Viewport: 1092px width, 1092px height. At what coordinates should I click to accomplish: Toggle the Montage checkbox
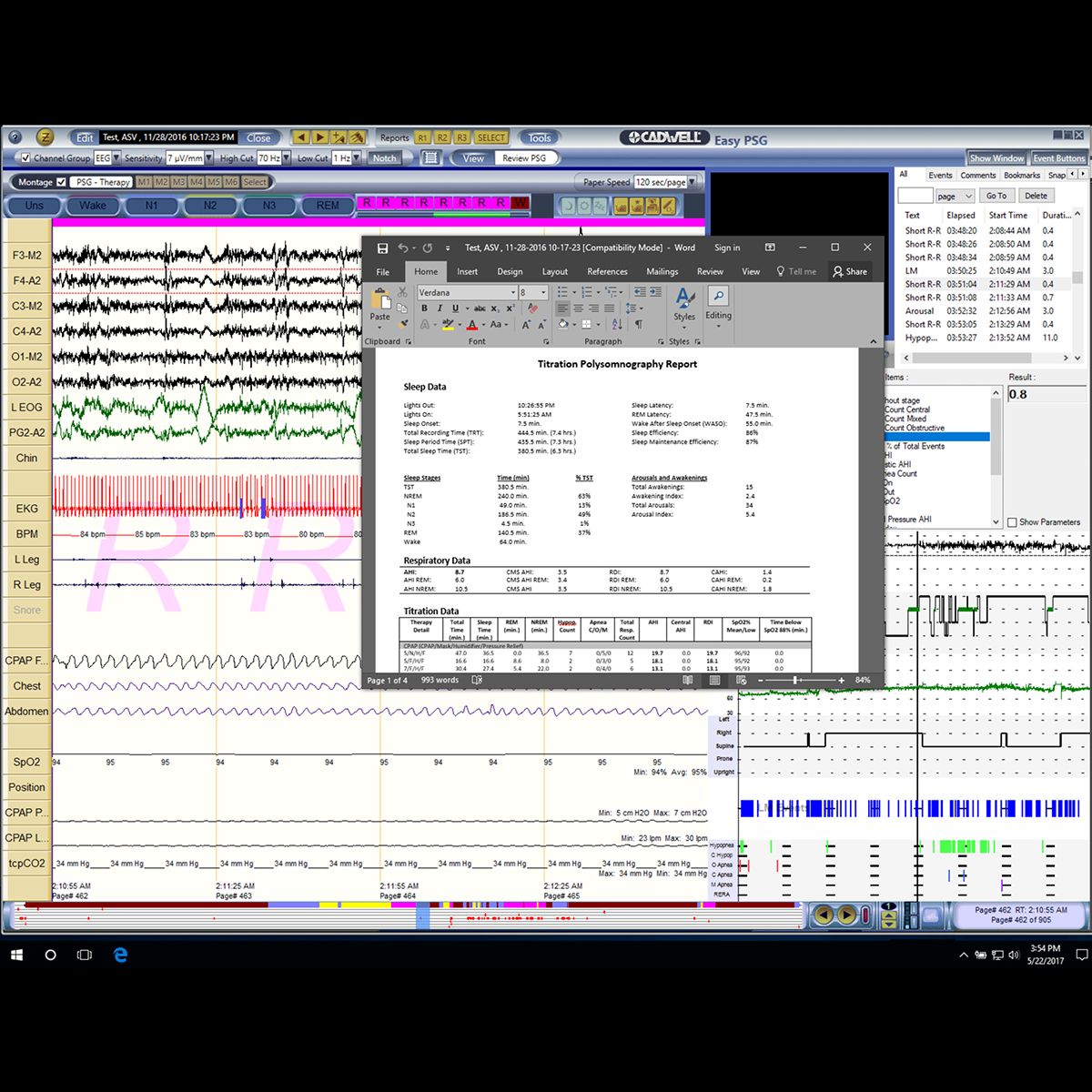pyautogui.click(x=59, y=183)
